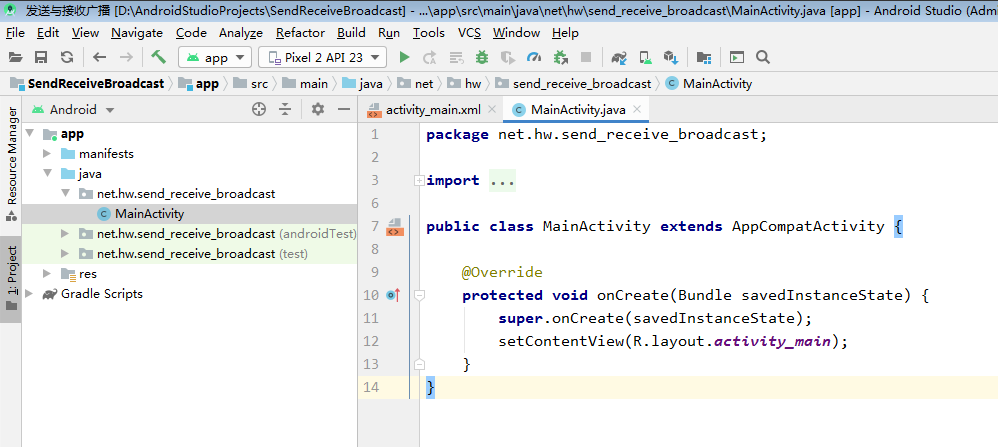
Task: Open the Navigate menu
Action: (137, 32)
